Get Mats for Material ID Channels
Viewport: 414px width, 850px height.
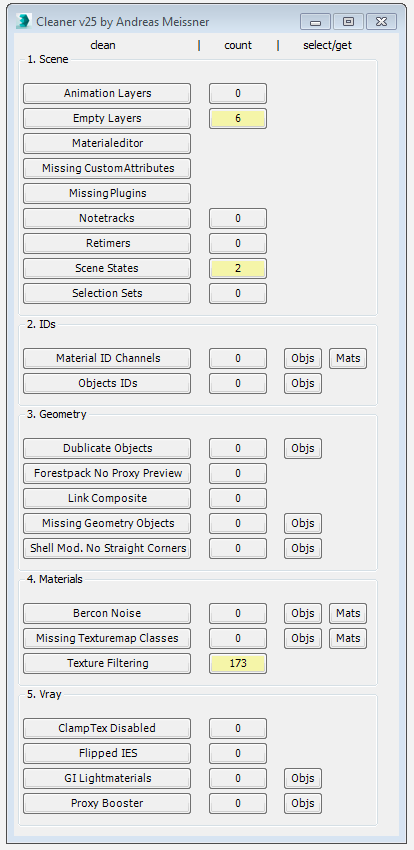point(348,358)
